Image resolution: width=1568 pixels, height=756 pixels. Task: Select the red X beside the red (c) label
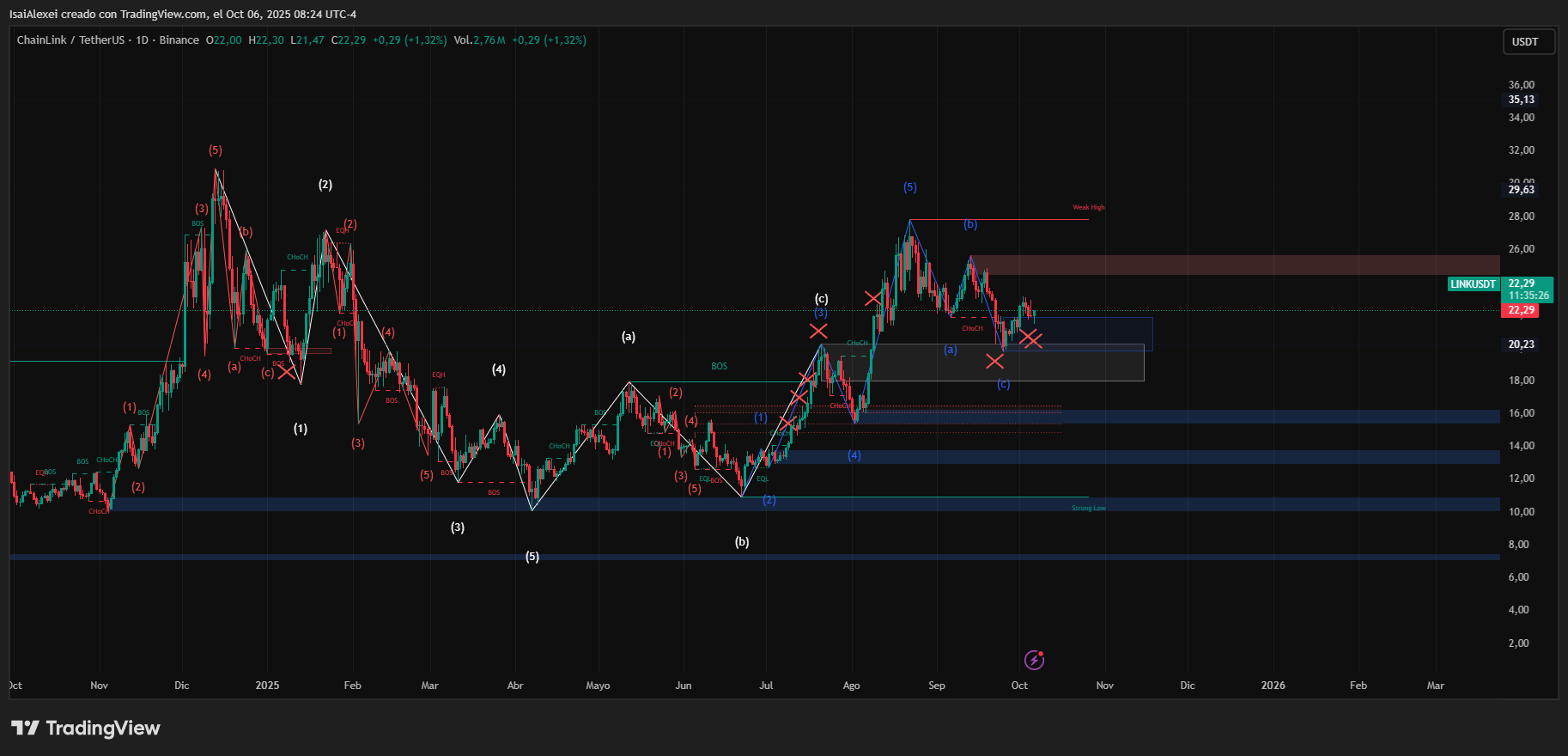(x=286, y=372)
